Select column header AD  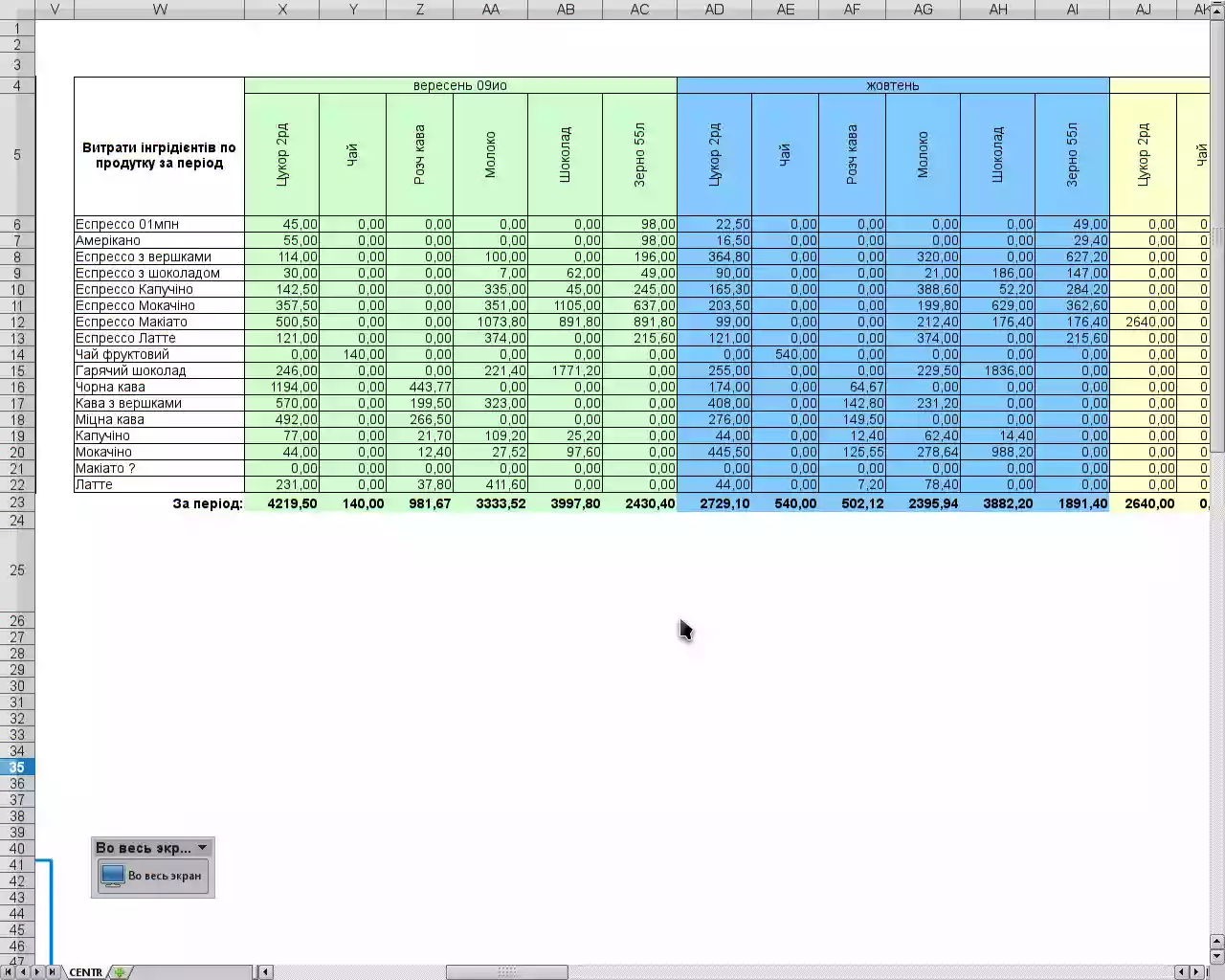tap(714, 9)
